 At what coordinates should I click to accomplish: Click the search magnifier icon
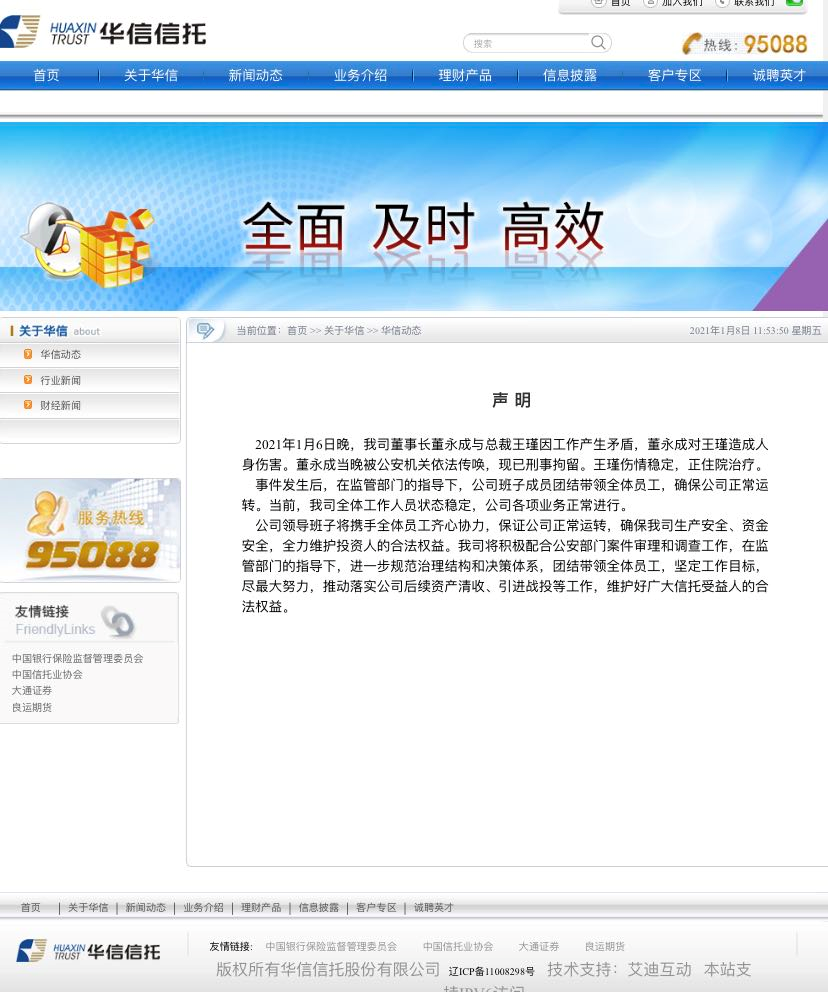[598, 42]
